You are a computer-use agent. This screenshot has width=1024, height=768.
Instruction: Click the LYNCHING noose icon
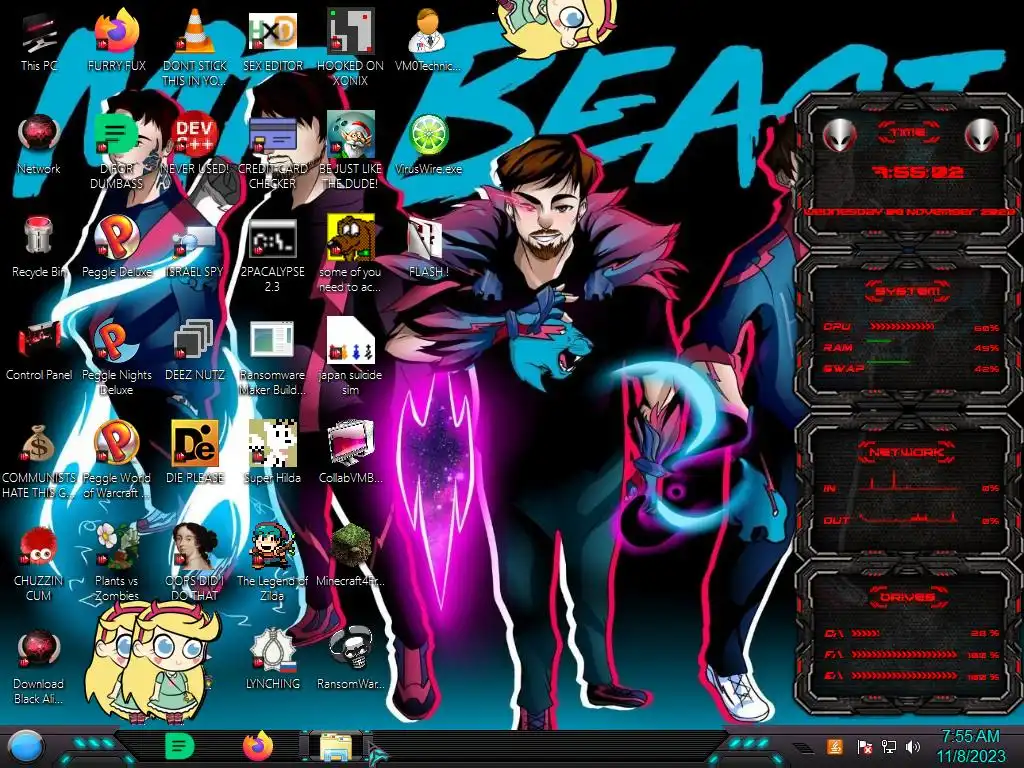[x=272, y=650]
